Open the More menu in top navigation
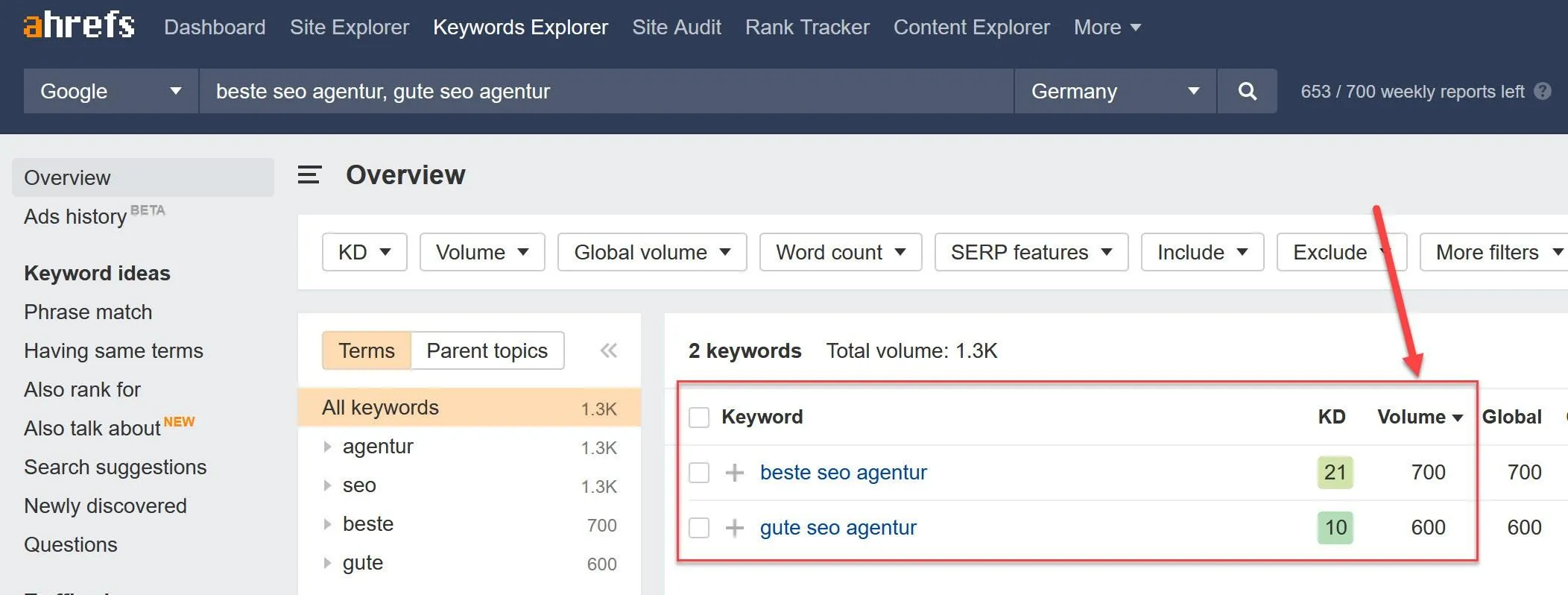The image size is (1568, 595). point(1107,27)
